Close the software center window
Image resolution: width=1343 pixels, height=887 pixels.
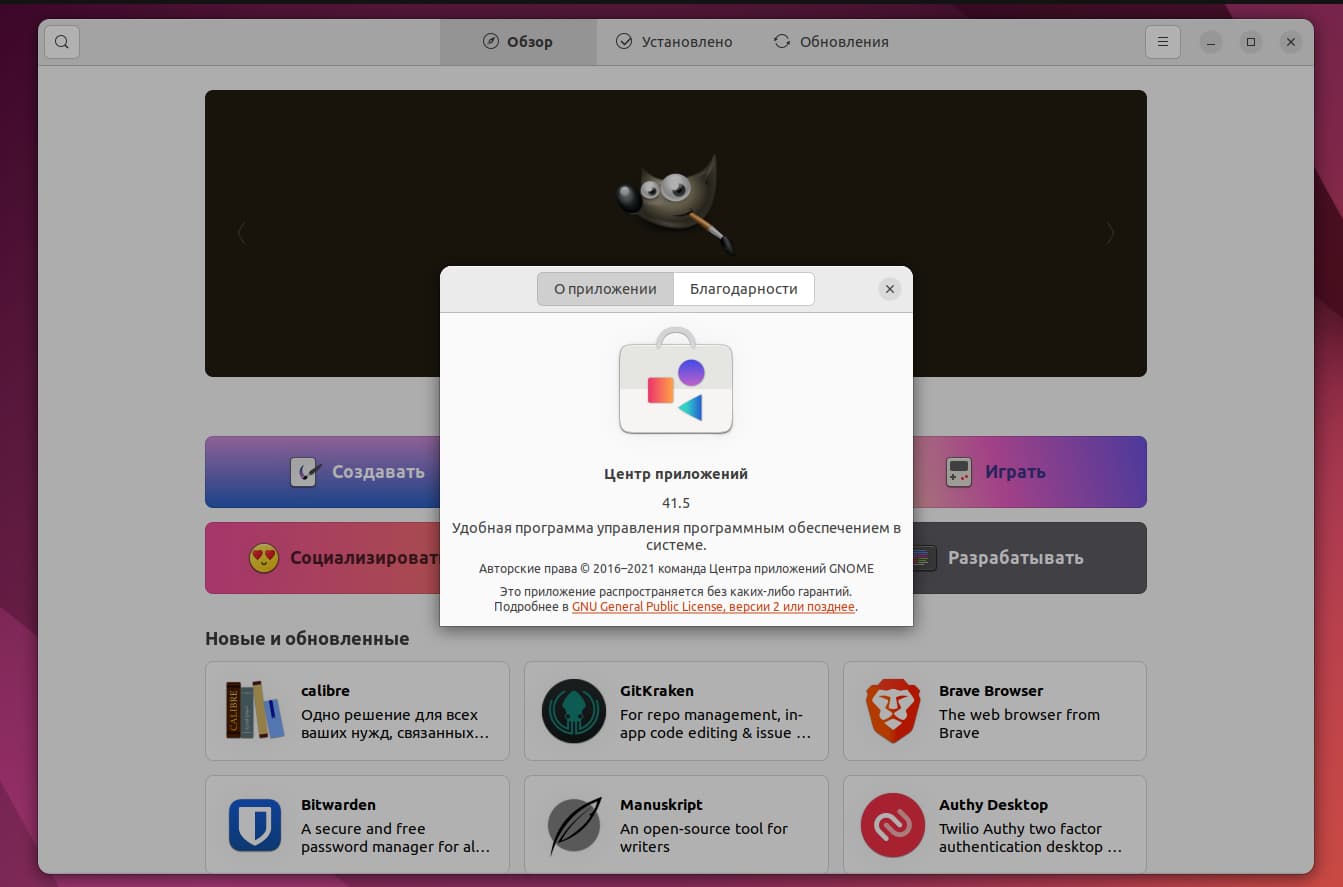(x=1291, y=42)
